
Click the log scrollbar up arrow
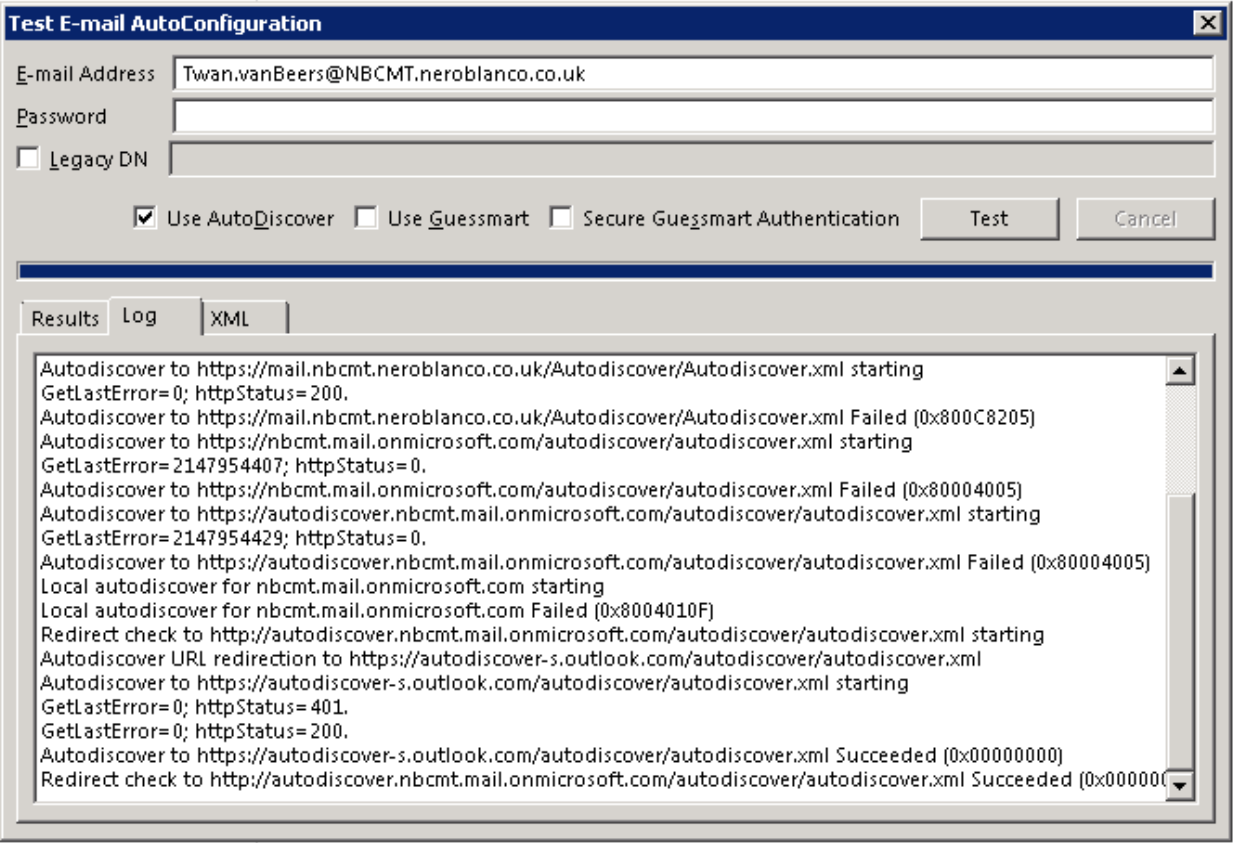[x=1181, y=371]
